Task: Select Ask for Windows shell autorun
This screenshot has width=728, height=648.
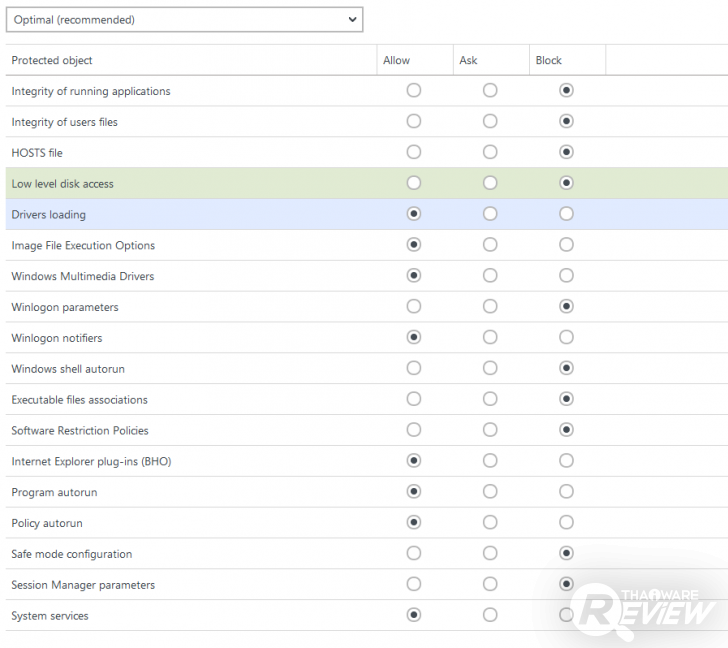Action: click(490, 369)
